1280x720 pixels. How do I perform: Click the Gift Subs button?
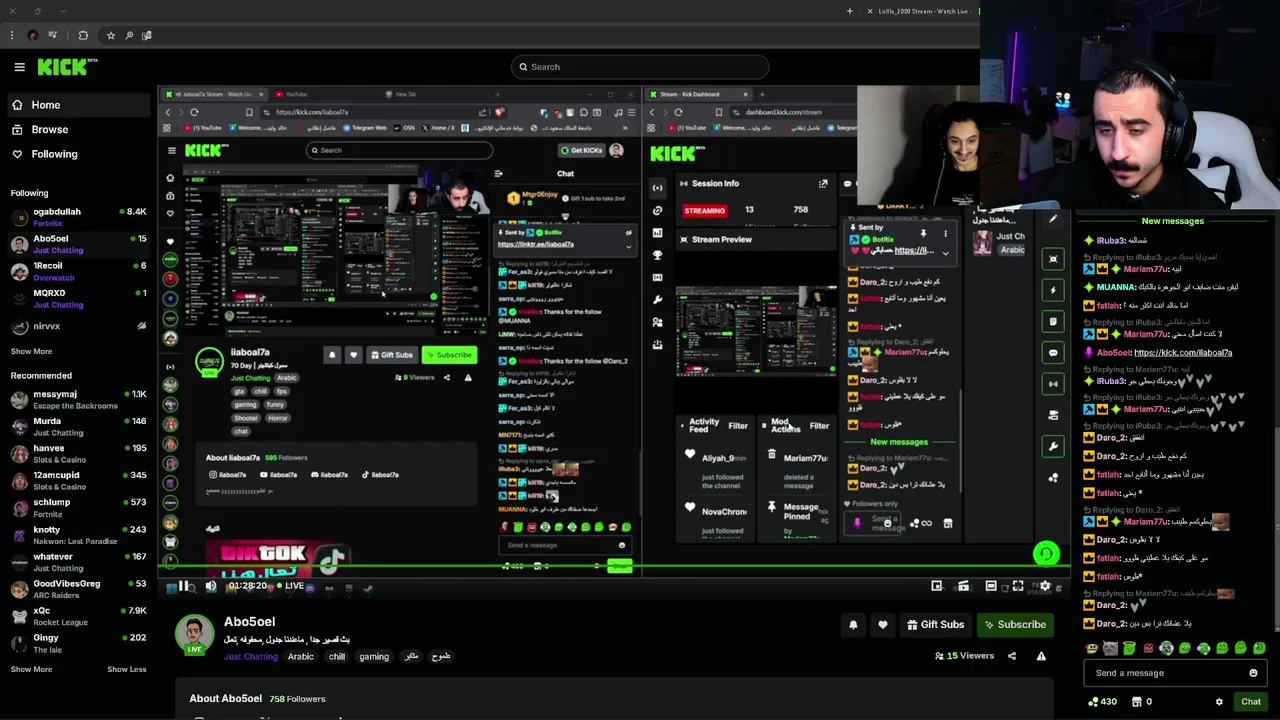[x=936, y=625]
